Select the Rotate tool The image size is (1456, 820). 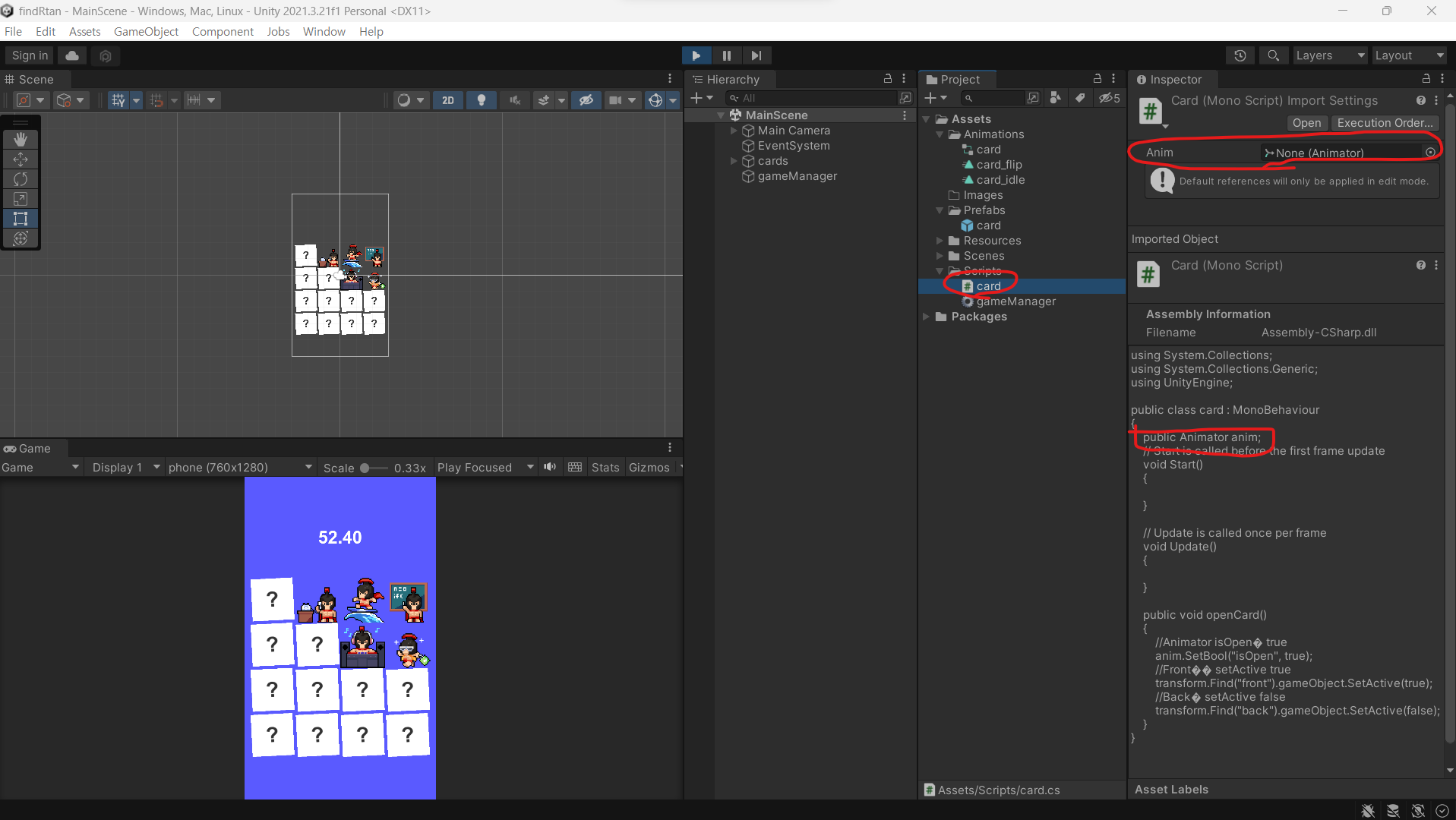21,179
